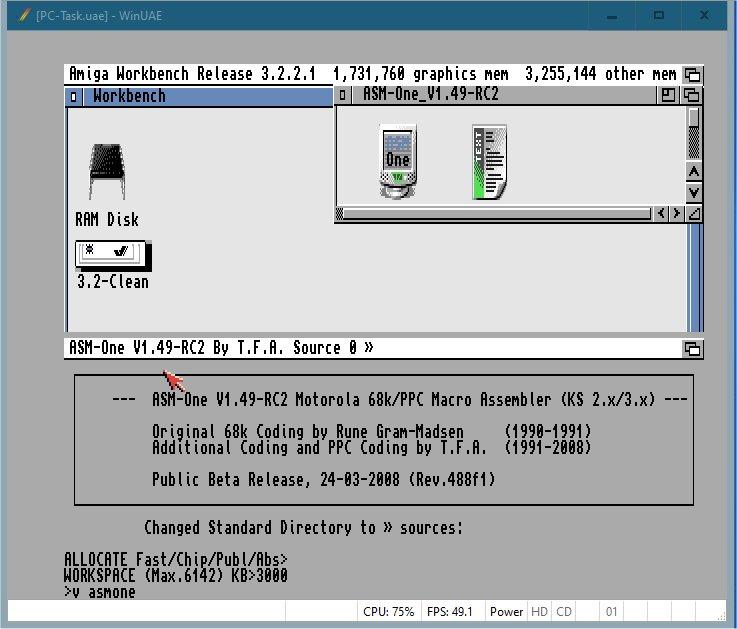Click the ASM-One_V1.49-RC2 window title bar
This screenshot has width=737, height=629.
[x=503, y=95]
